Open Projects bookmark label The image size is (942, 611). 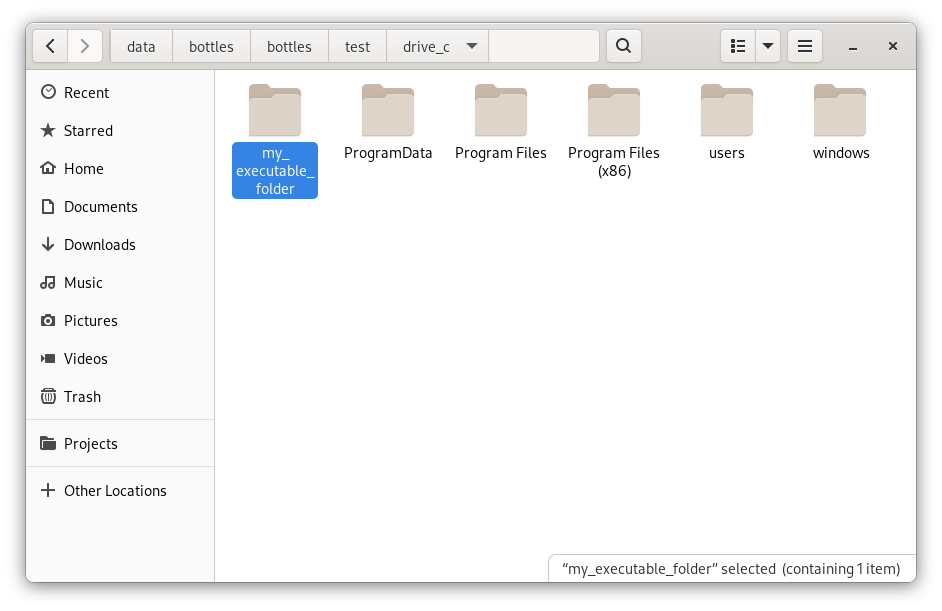[x=91, y=444]
